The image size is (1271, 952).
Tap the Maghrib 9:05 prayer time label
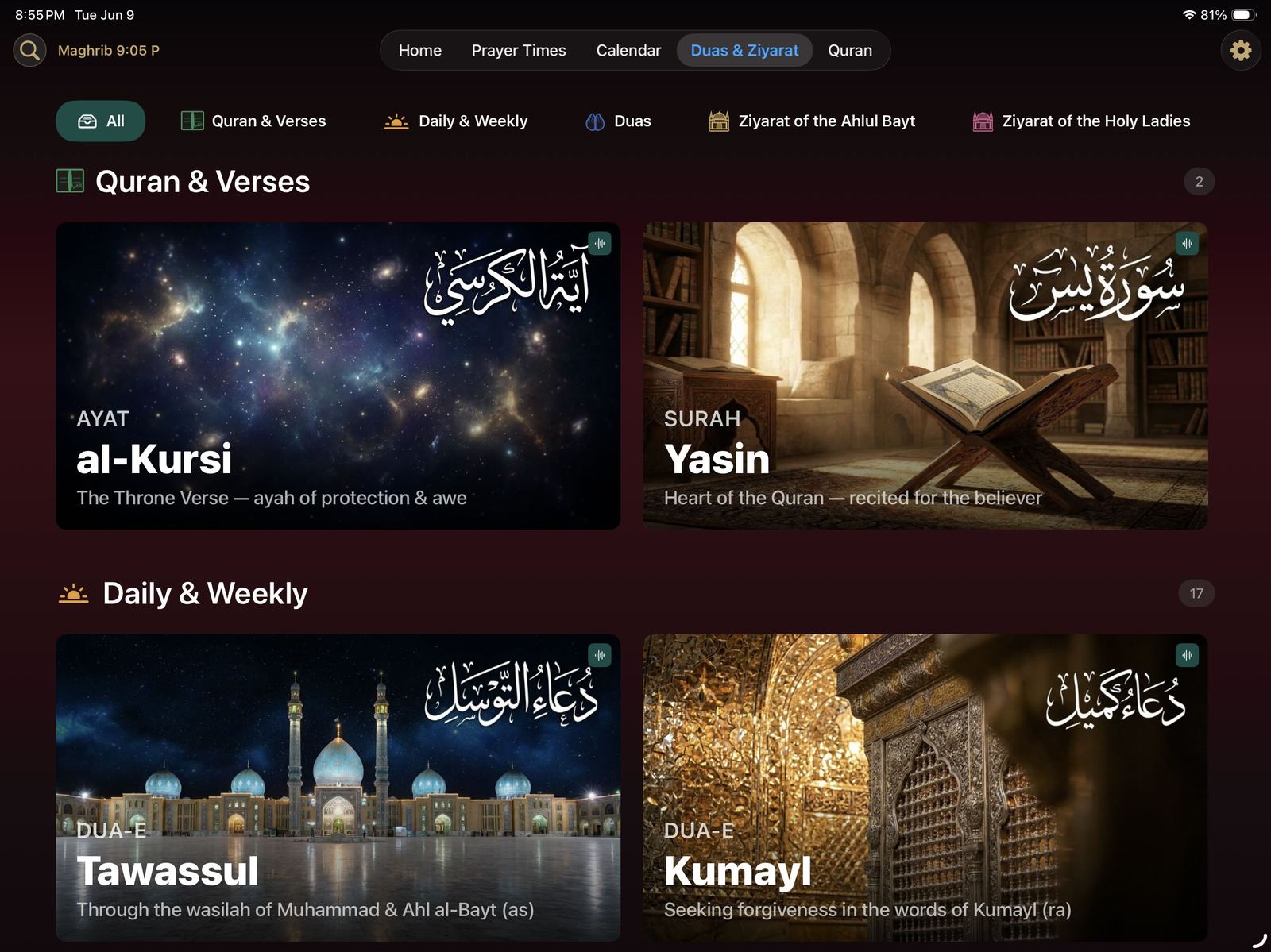(x=109, y=51)
